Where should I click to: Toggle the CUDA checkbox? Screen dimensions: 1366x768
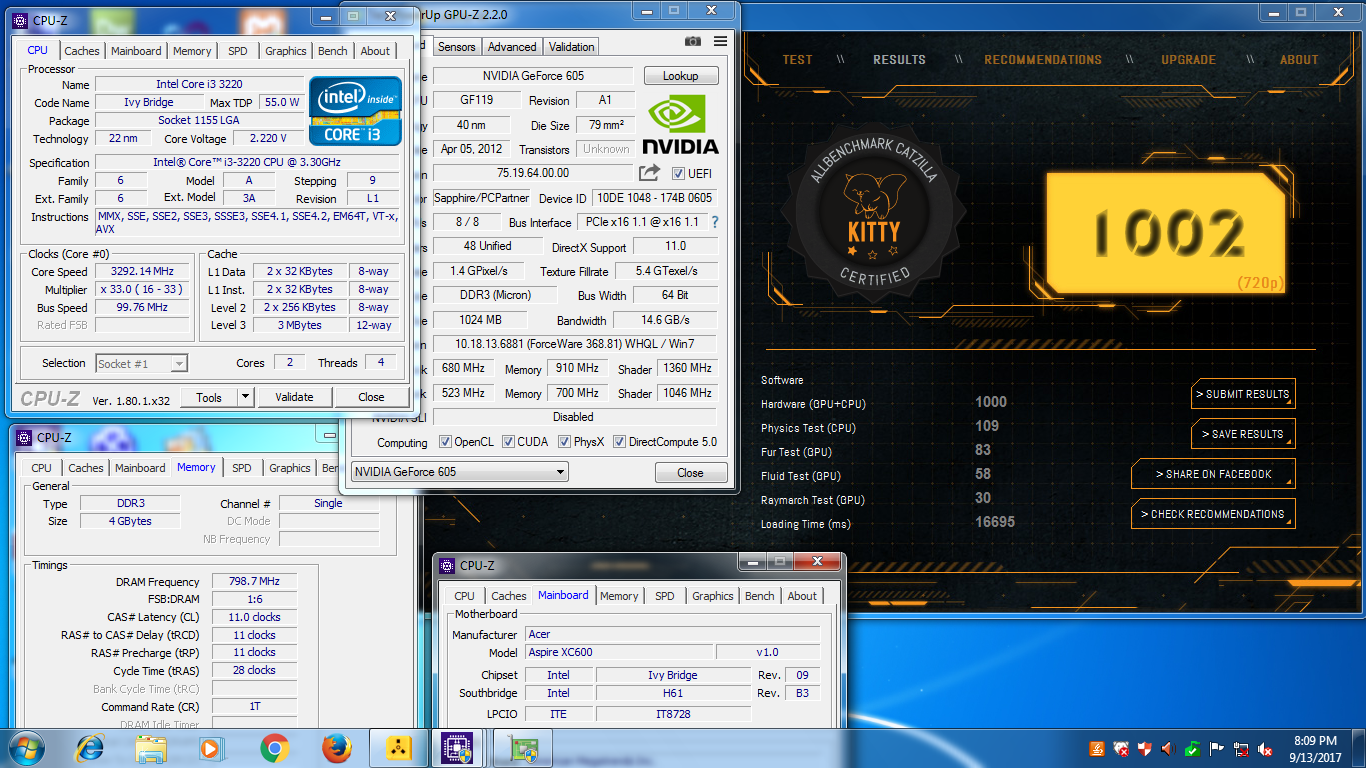pyautogui.click(x=509, y=442)
